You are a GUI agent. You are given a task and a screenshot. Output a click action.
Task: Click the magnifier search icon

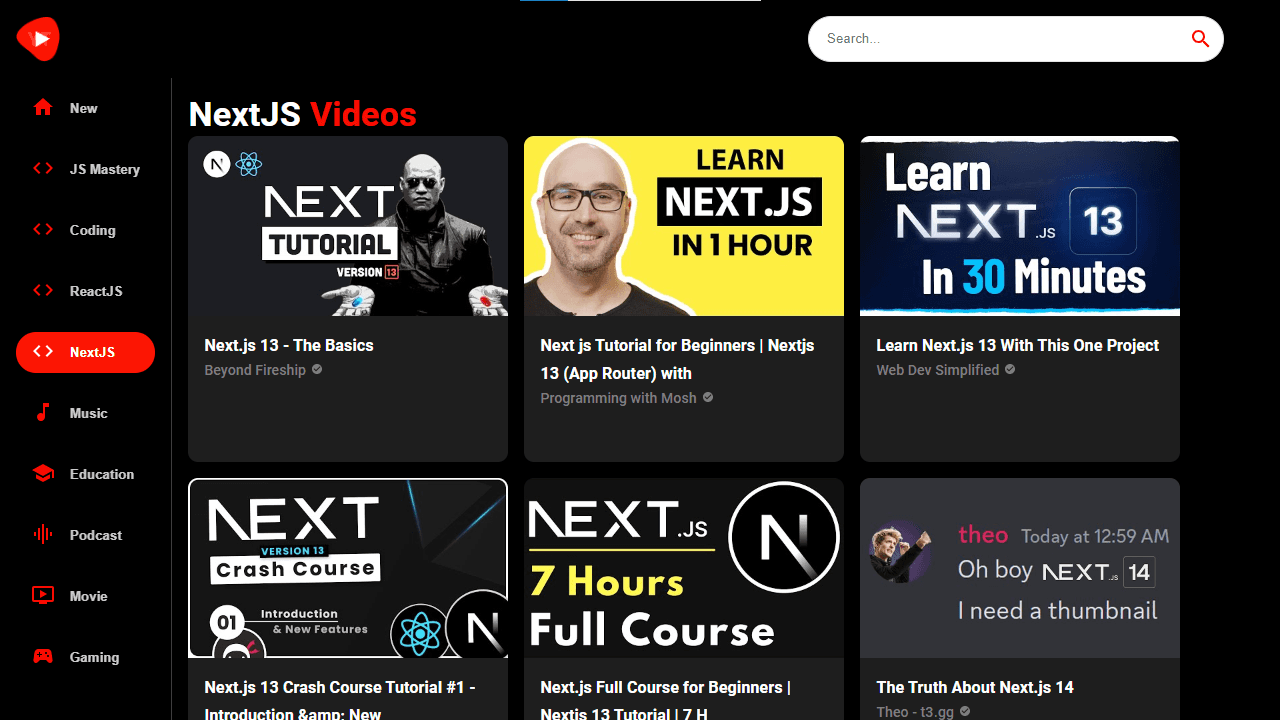1199,38
